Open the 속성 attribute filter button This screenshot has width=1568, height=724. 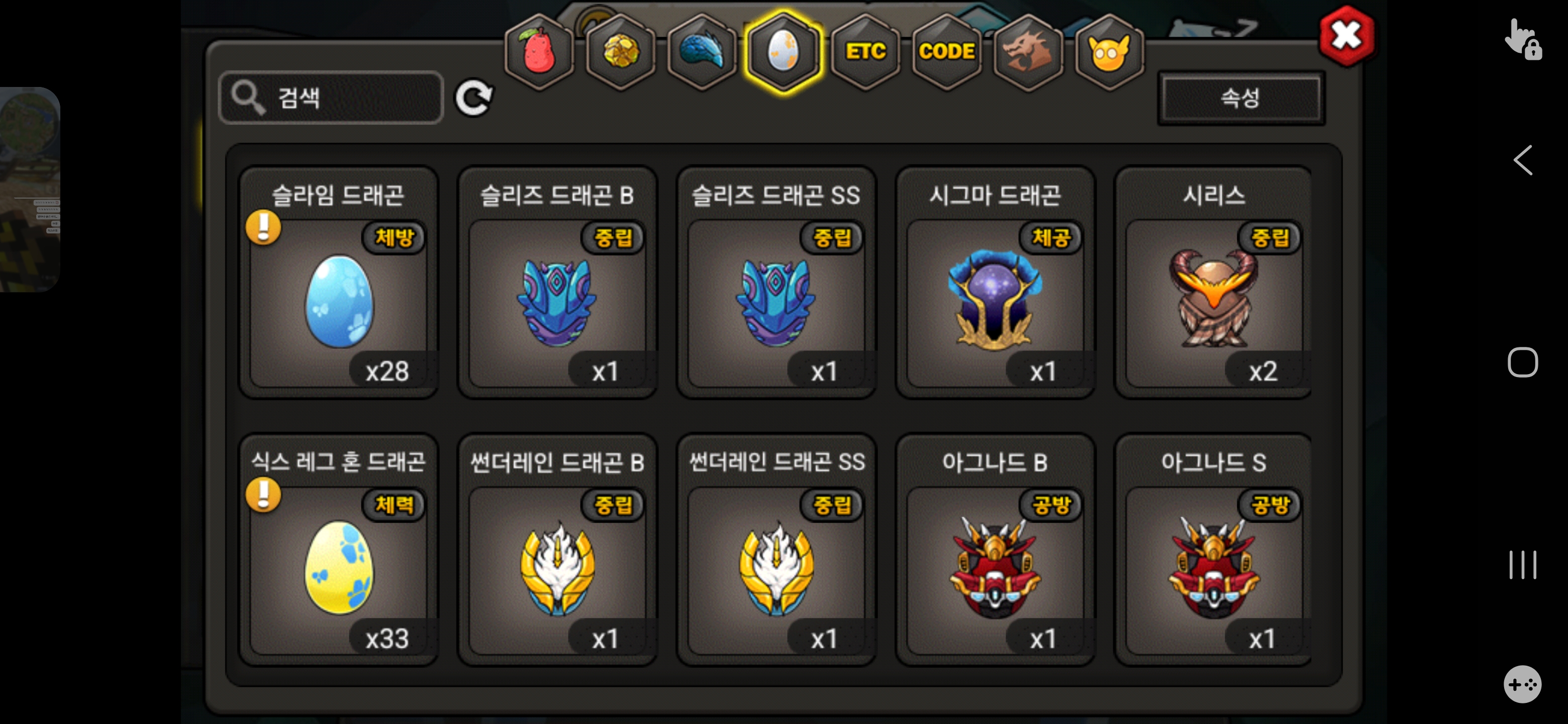point(1241,98)
